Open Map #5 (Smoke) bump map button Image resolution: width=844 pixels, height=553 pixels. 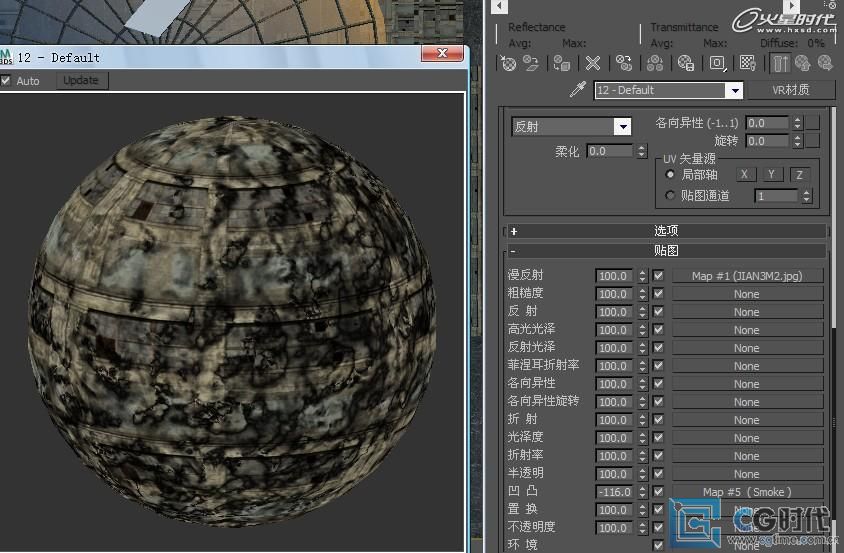pos(747,492)
